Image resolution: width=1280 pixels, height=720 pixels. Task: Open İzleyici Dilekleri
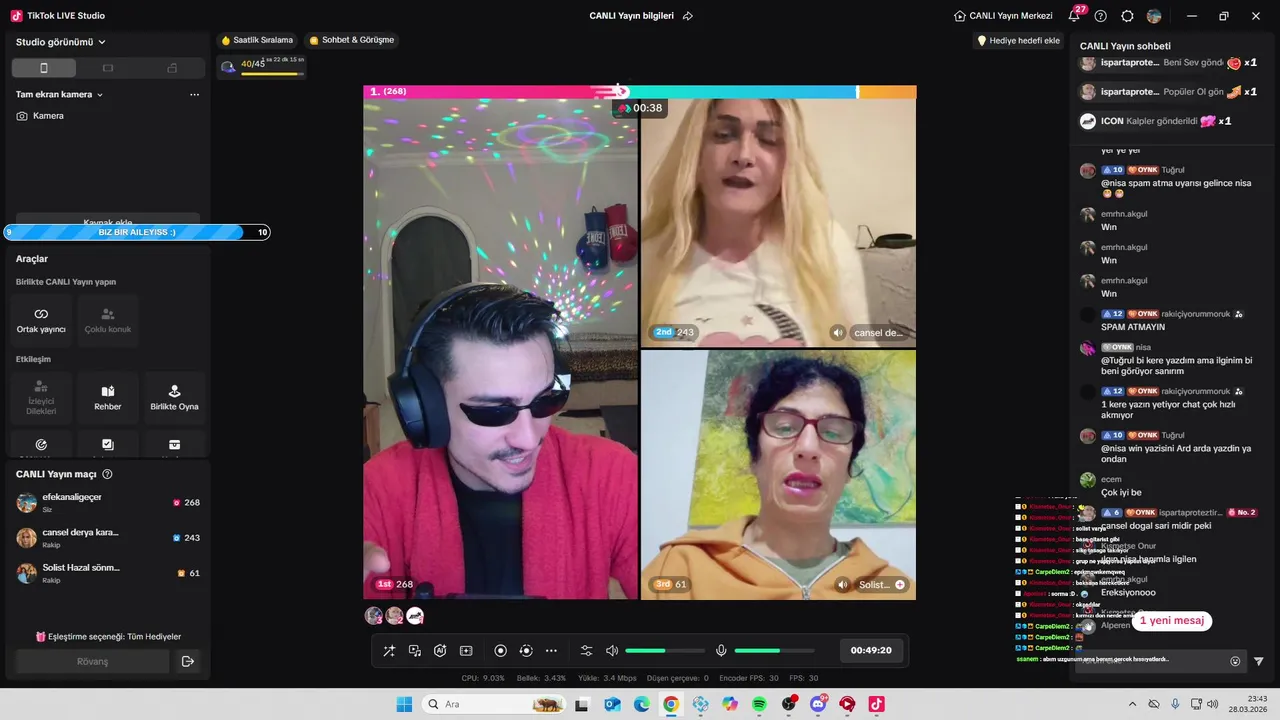(x=41, y=398)
